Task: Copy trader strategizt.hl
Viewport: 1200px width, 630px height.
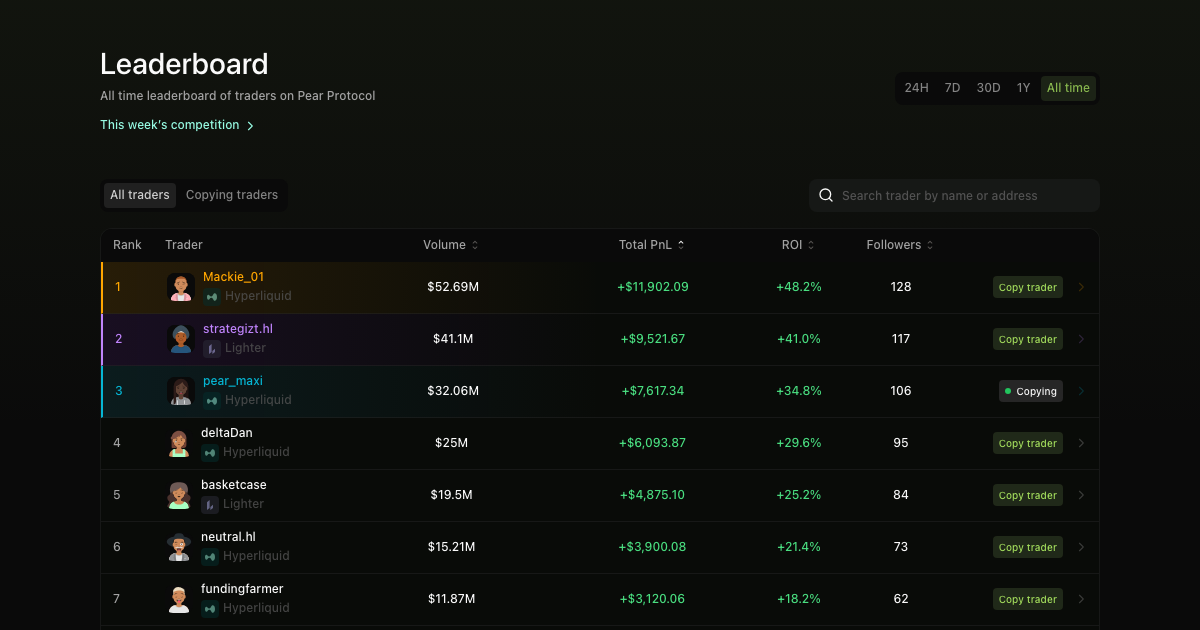Action: tap(1028, 339)
